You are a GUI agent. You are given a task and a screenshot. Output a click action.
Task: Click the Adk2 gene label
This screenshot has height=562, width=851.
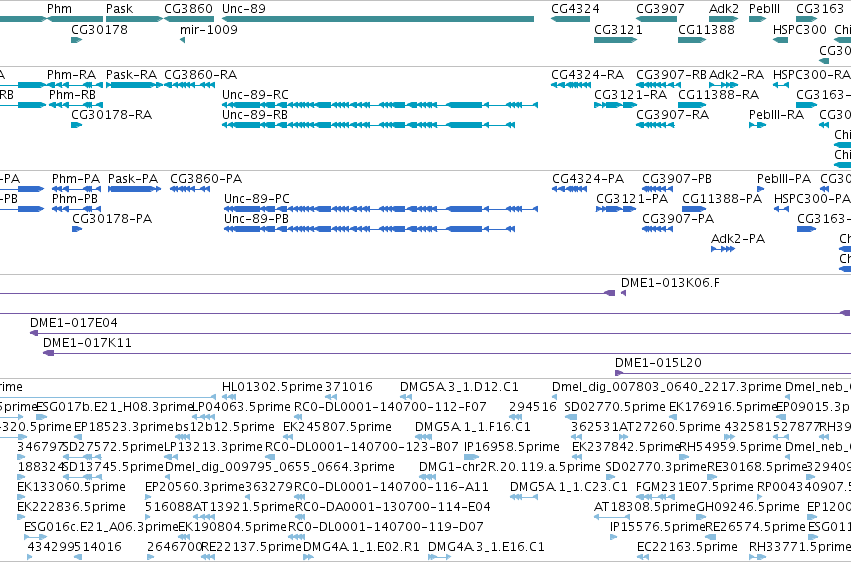pyautogui.click(x=723, y=9)
